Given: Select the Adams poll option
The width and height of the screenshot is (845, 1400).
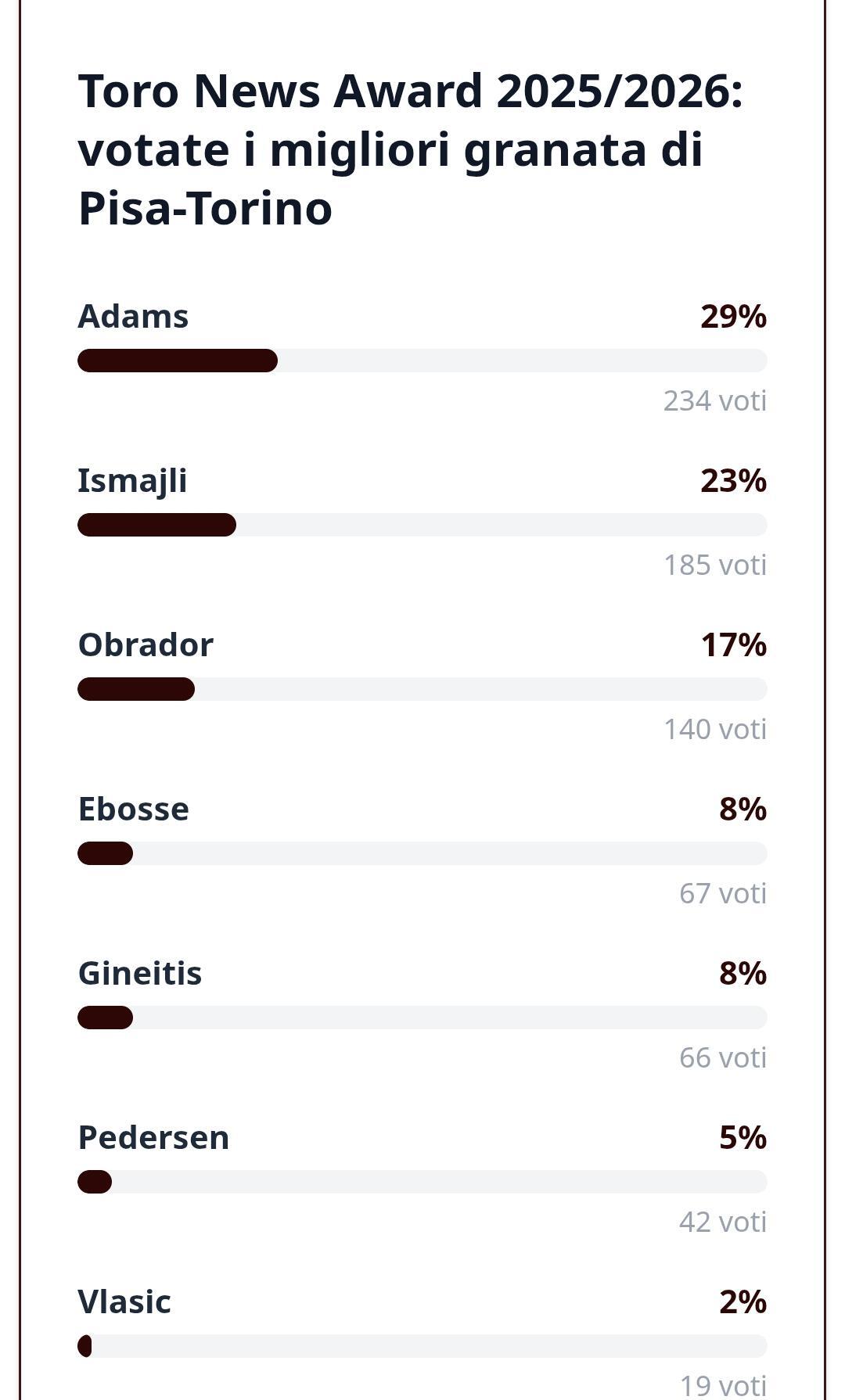Looking at the screenshot, I should 133,317.
